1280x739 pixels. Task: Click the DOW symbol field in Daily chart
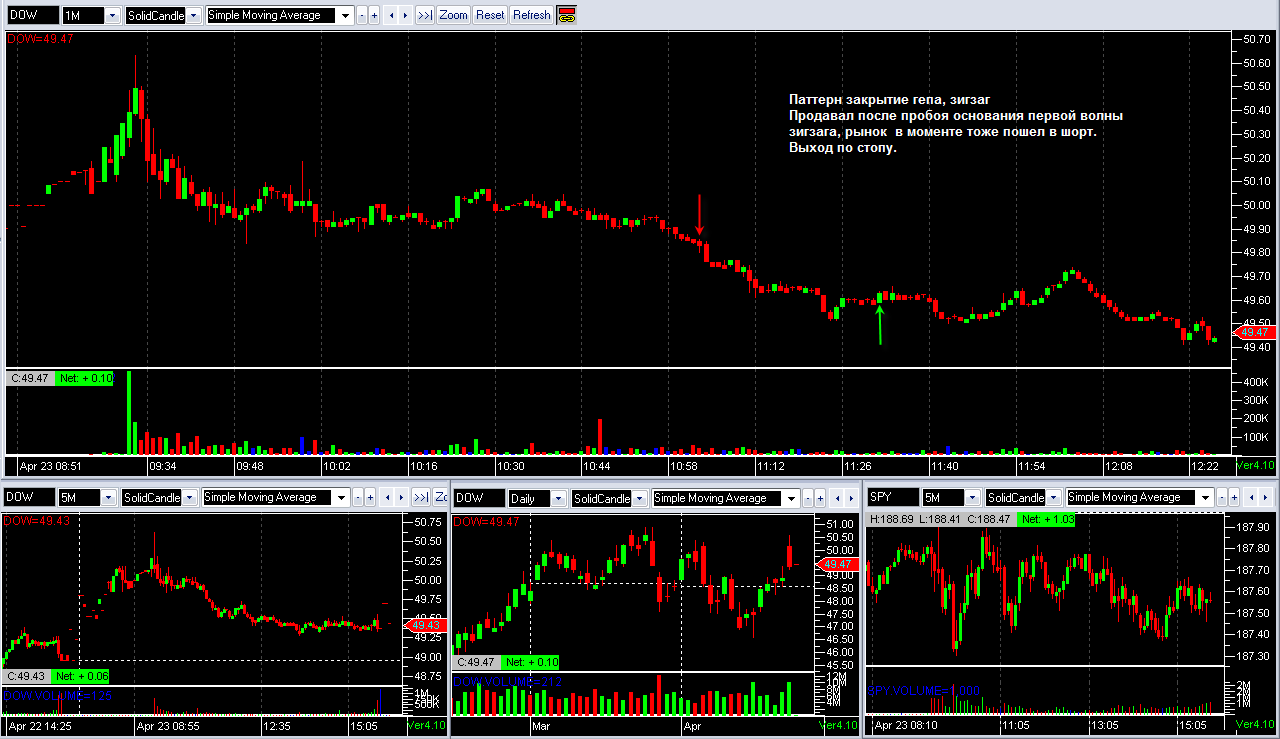[x=478, y=498]
